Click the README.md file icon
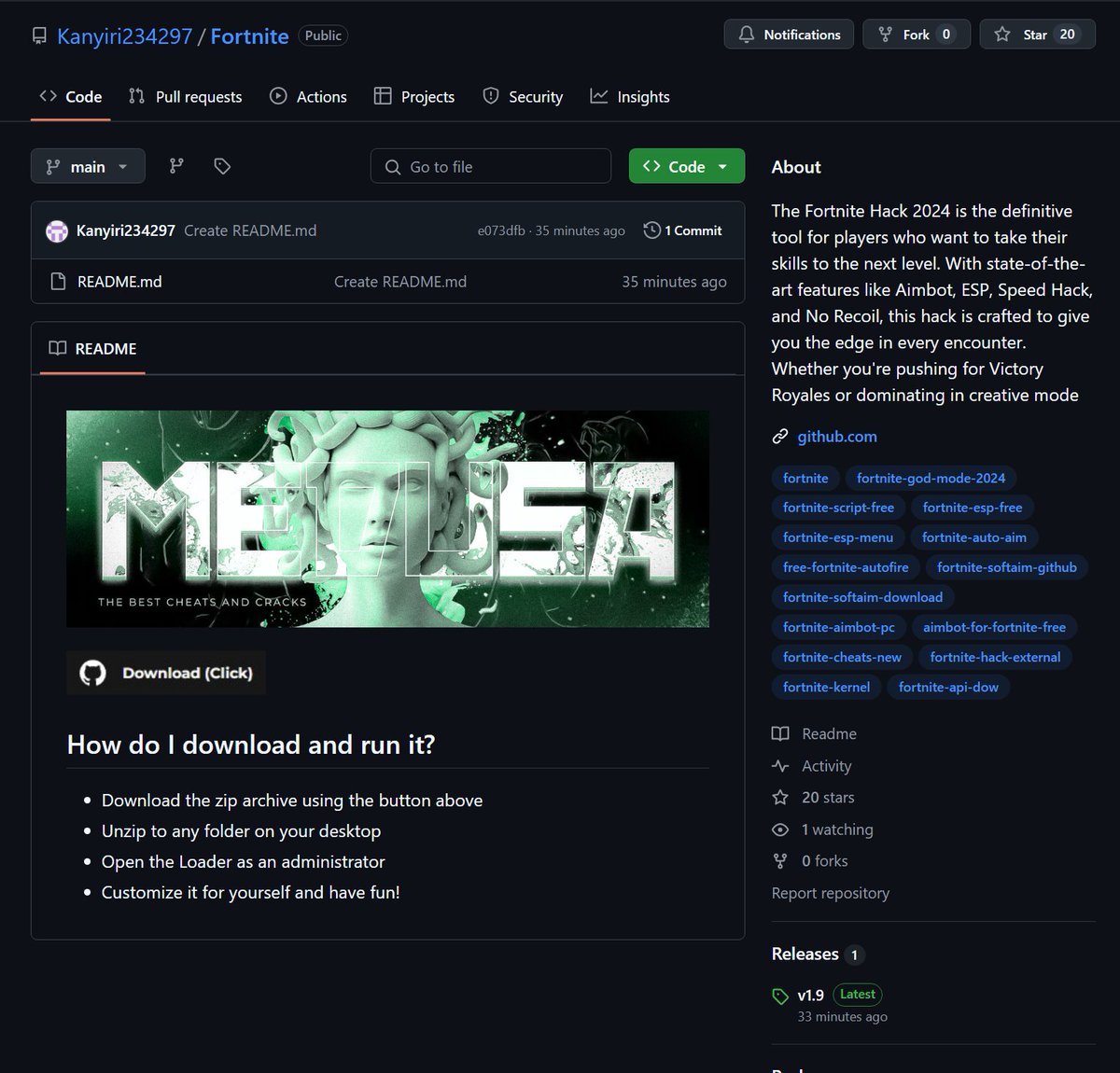This screenshot has height=1073, width=1120. (x=58, y=281)
